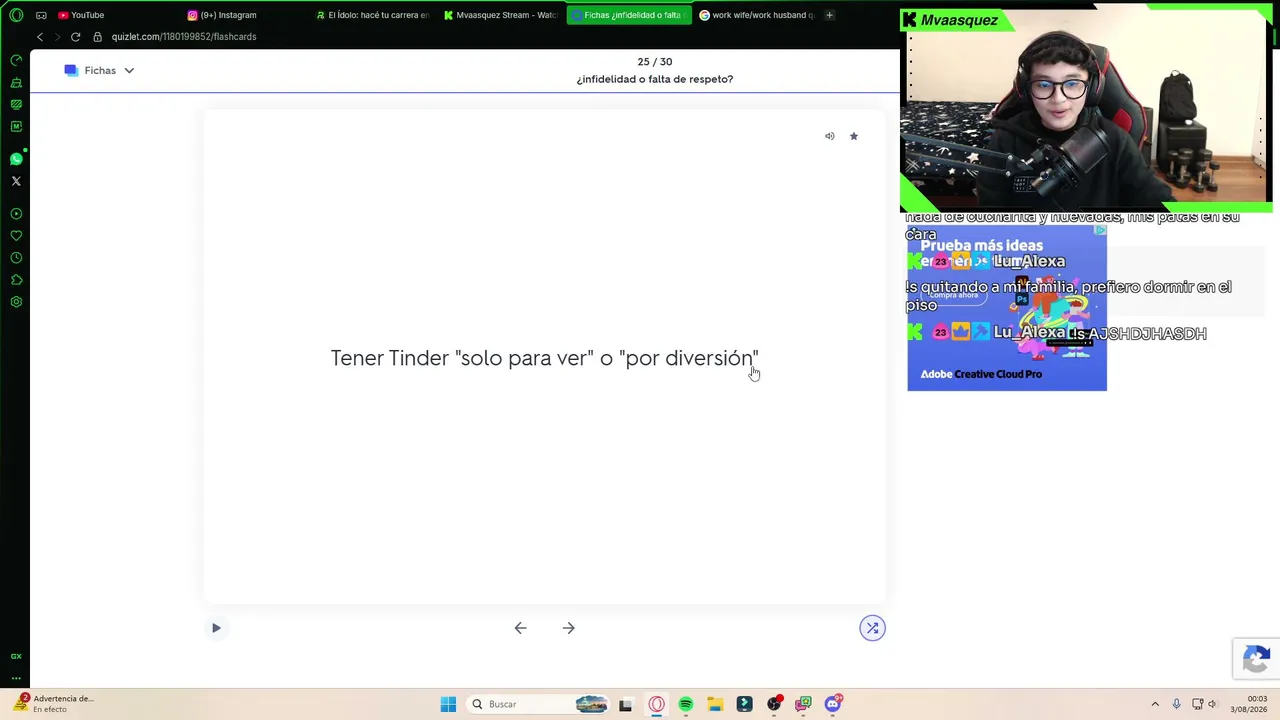Advance to the next flashcard
This screenshot has height=720, width=1280.
click(569, 628)
